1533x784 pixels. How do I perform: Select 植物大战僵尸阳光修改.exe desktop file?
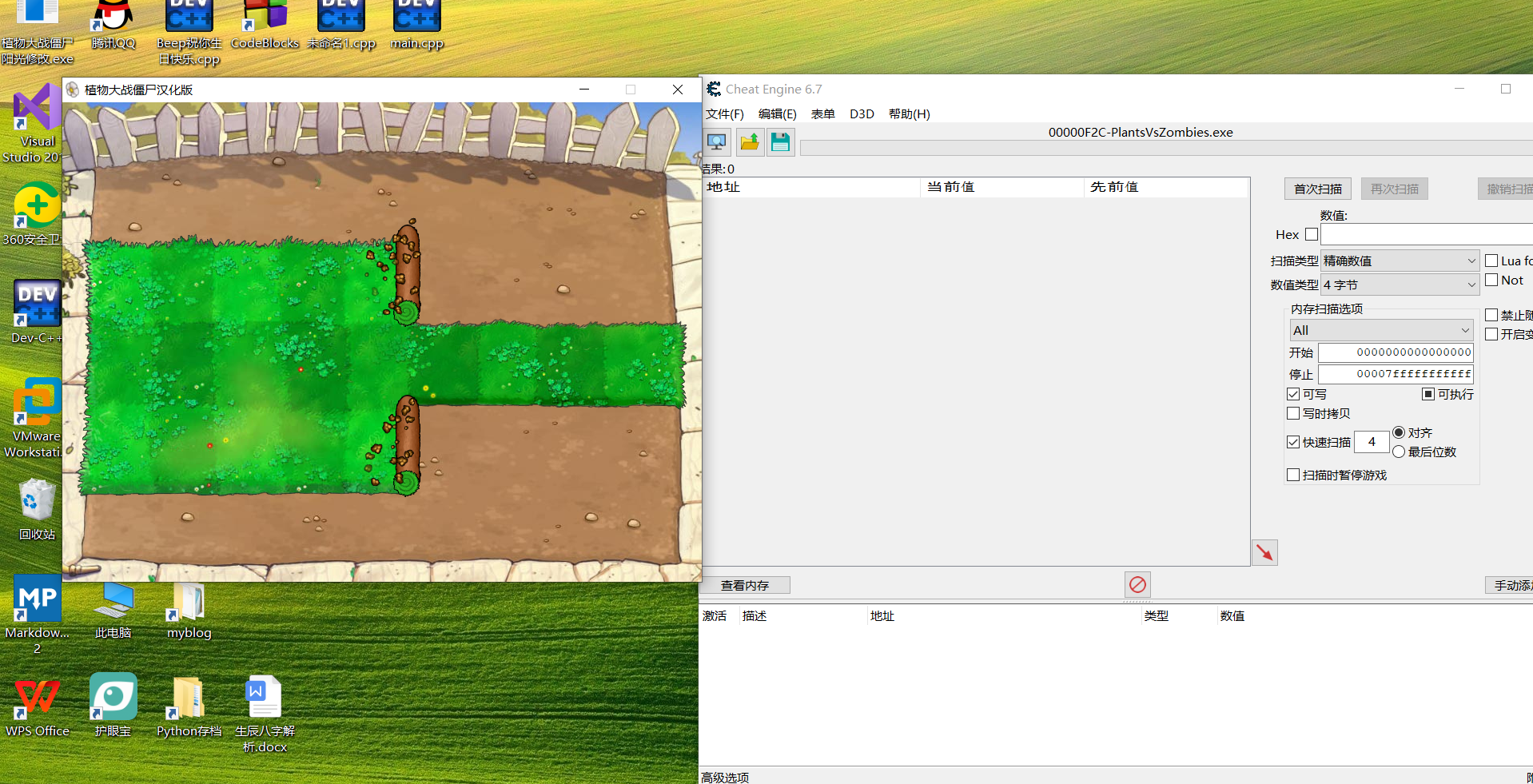(38, 33)
